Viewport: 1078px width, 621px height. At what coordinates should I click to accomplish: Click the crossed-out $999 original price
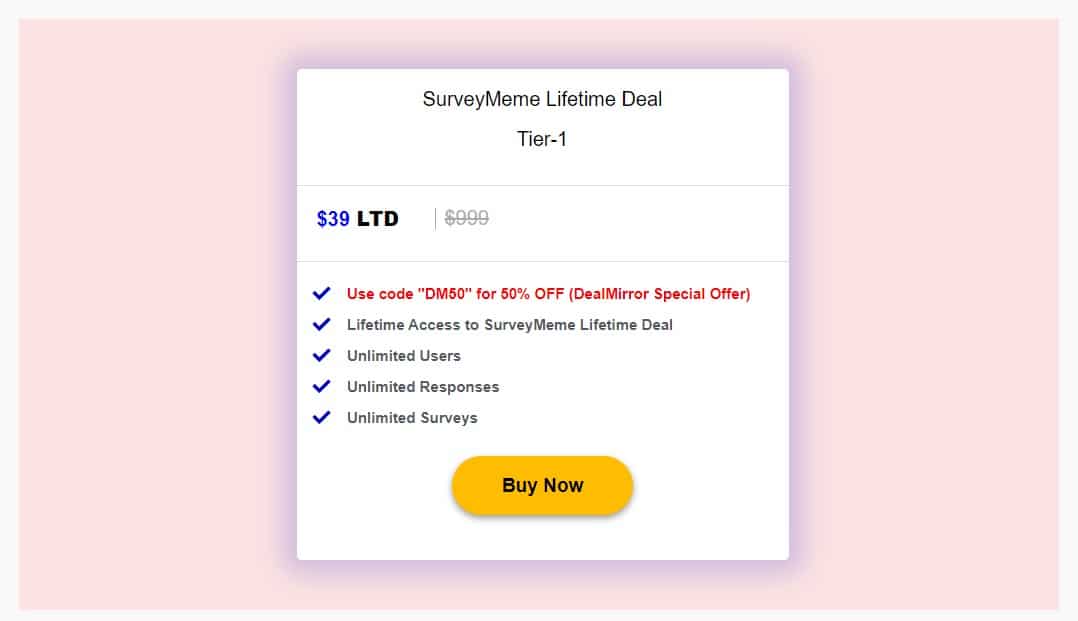[466, 217]
